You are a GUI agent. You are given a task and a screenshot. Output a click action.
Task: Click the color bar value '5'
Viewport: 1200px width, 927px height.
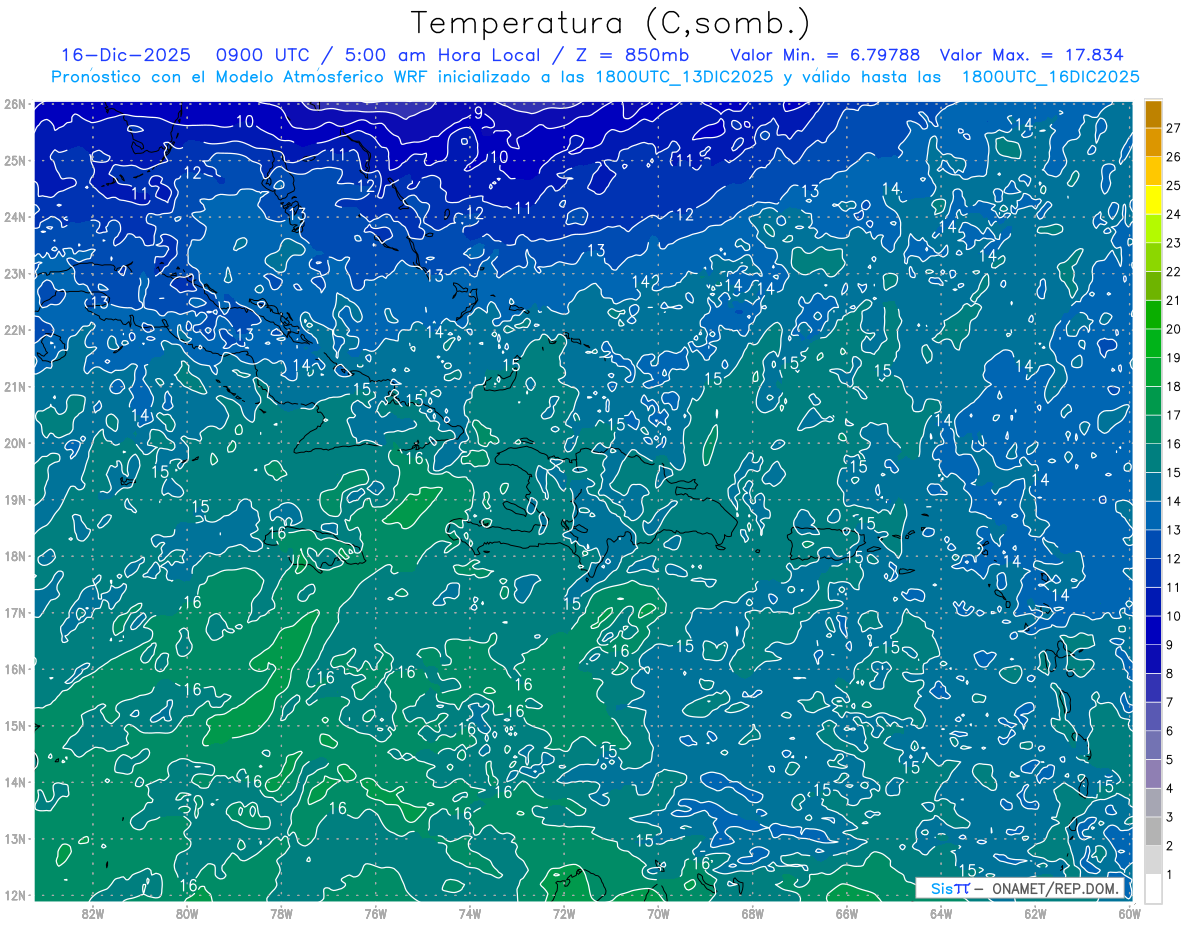(x=1170, y=760)
